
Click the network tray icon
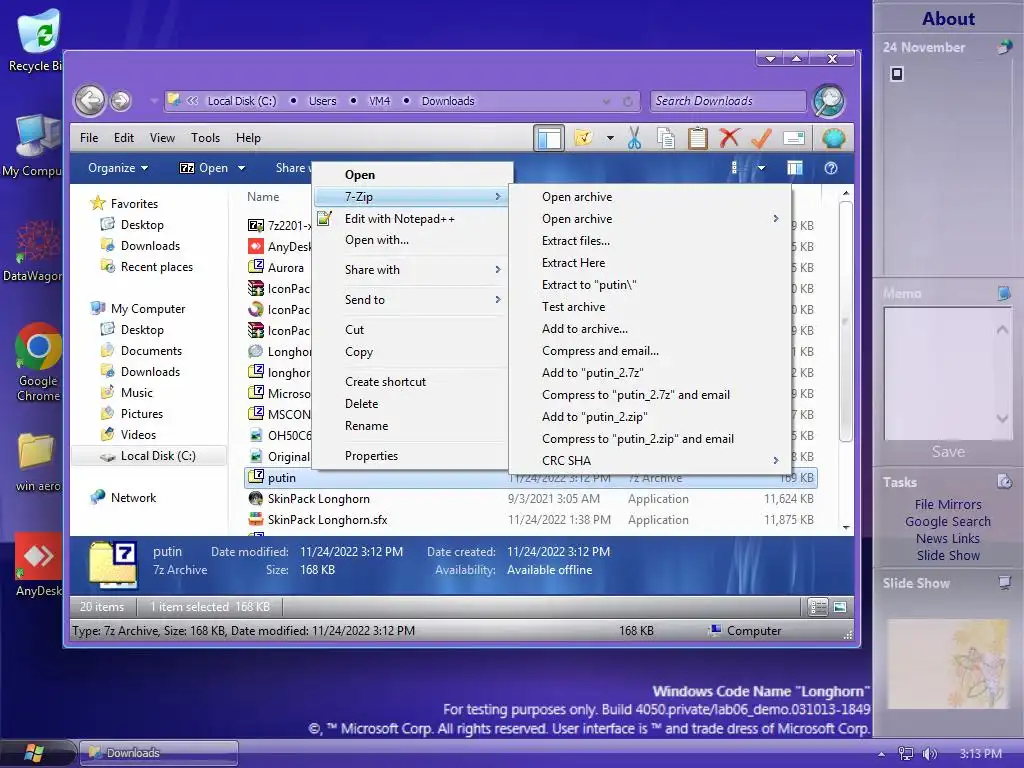tap(906, 754)
